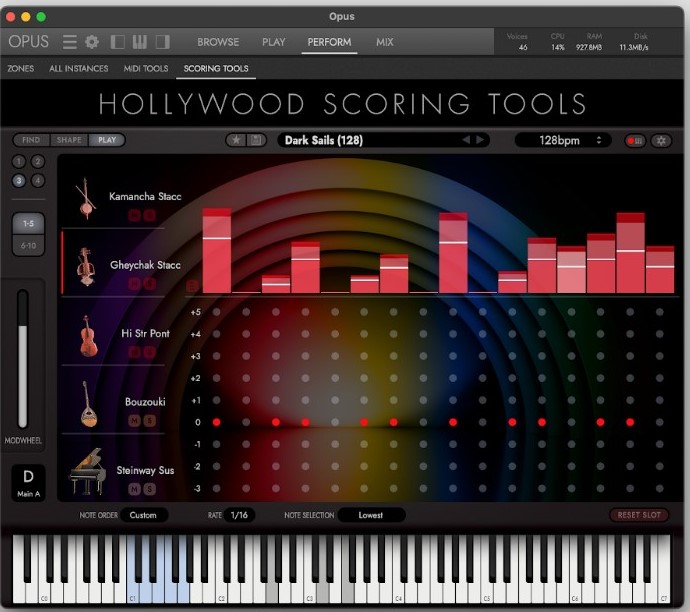Mute the Kamancha Stacc instrument
The image size is (690, 612).
[134, 216]
